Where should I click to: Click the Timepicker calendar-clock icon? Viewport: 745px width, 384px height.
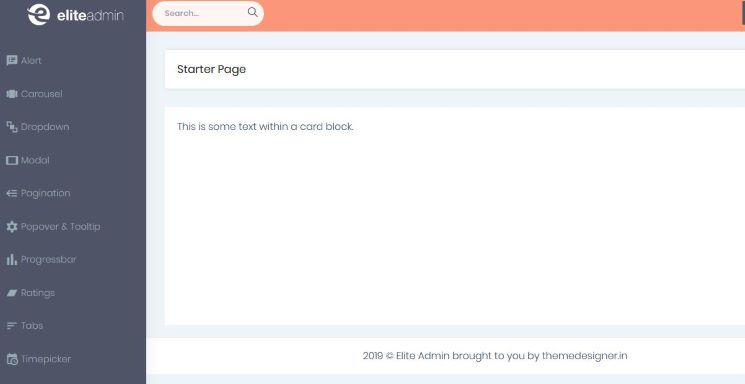[12, 359]
